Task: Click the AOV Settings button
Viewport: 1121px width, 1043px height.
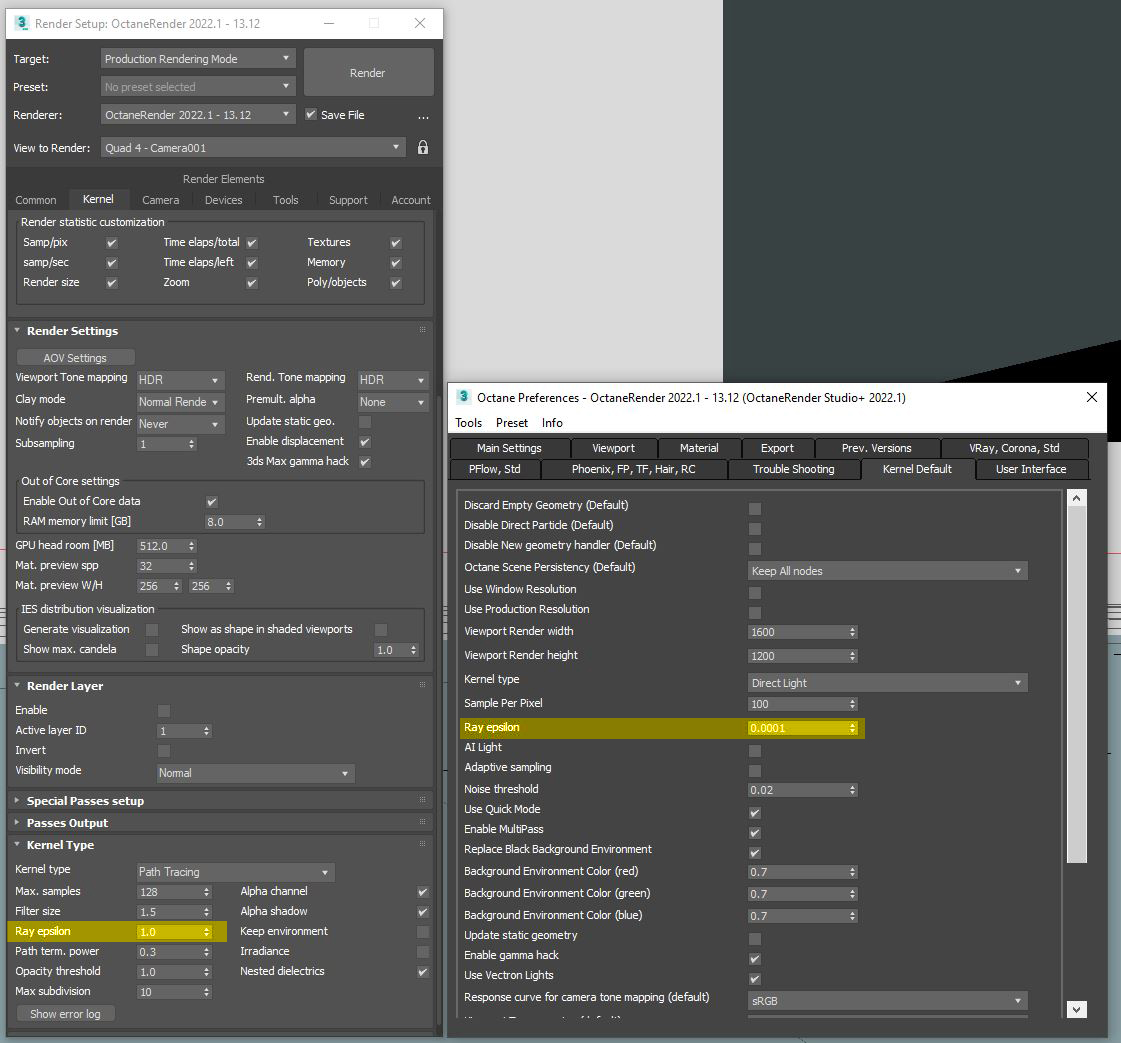Action: [75, 357]
